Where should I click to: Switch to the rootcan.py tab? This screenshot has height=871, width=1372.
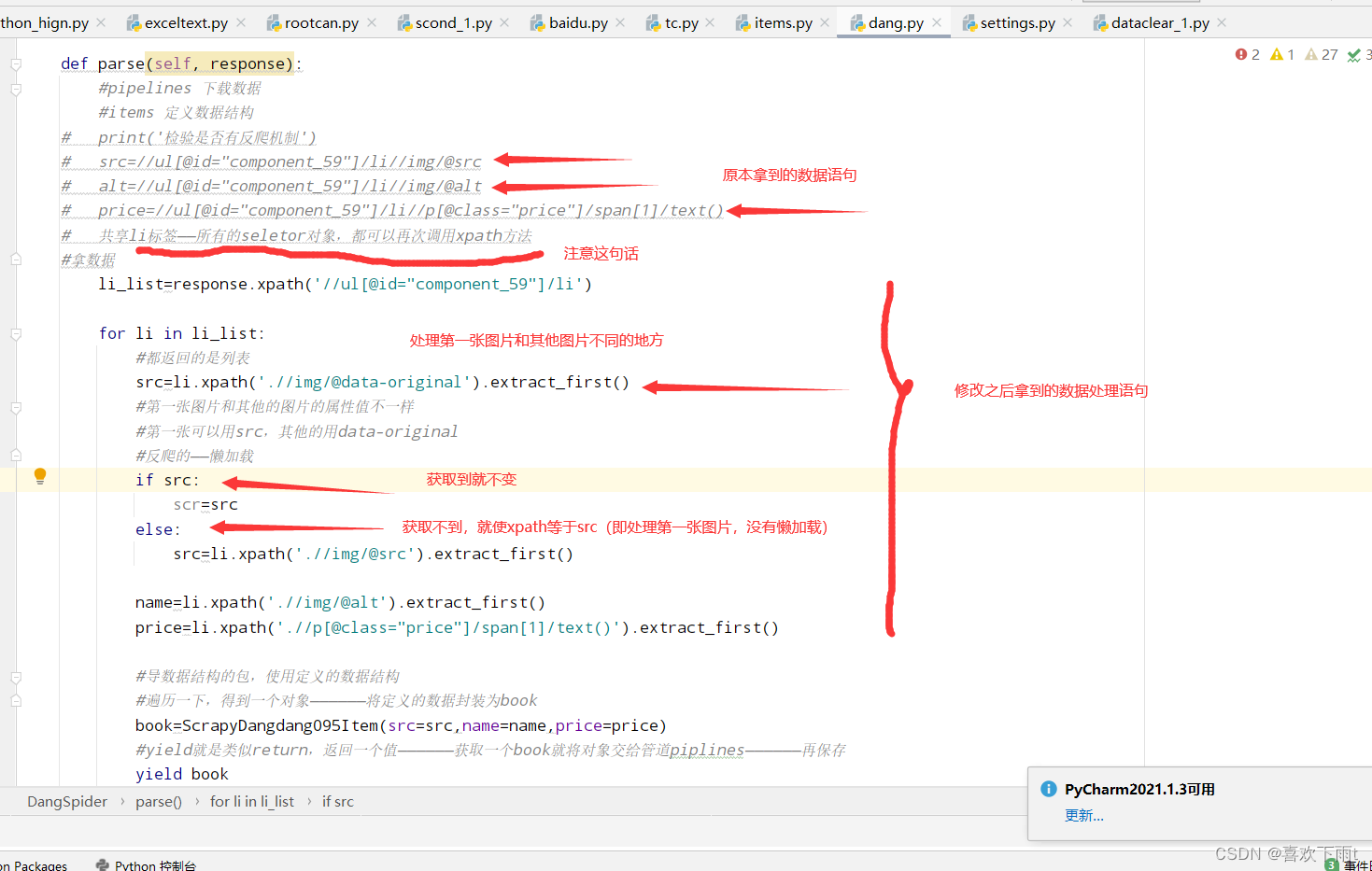[321, 22]
